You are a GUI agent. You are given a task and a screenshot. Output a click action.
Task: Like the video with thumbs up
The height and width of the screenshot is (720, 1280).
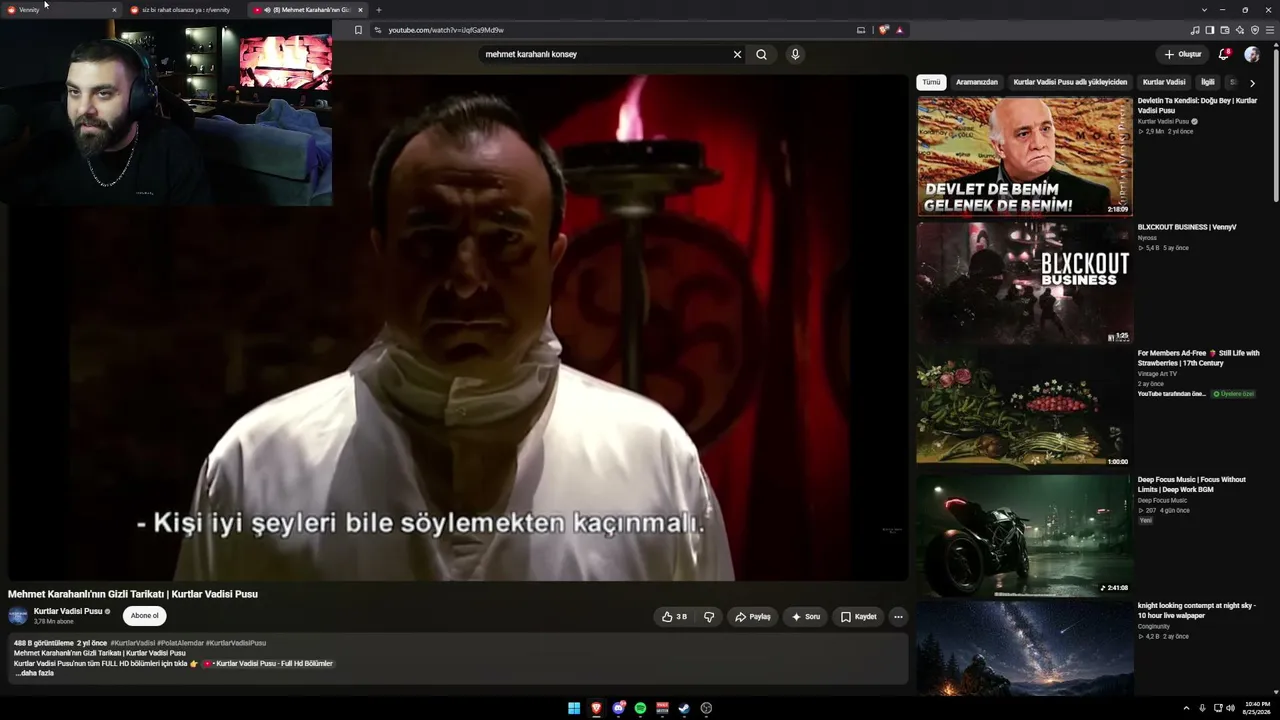coord(675,617)
